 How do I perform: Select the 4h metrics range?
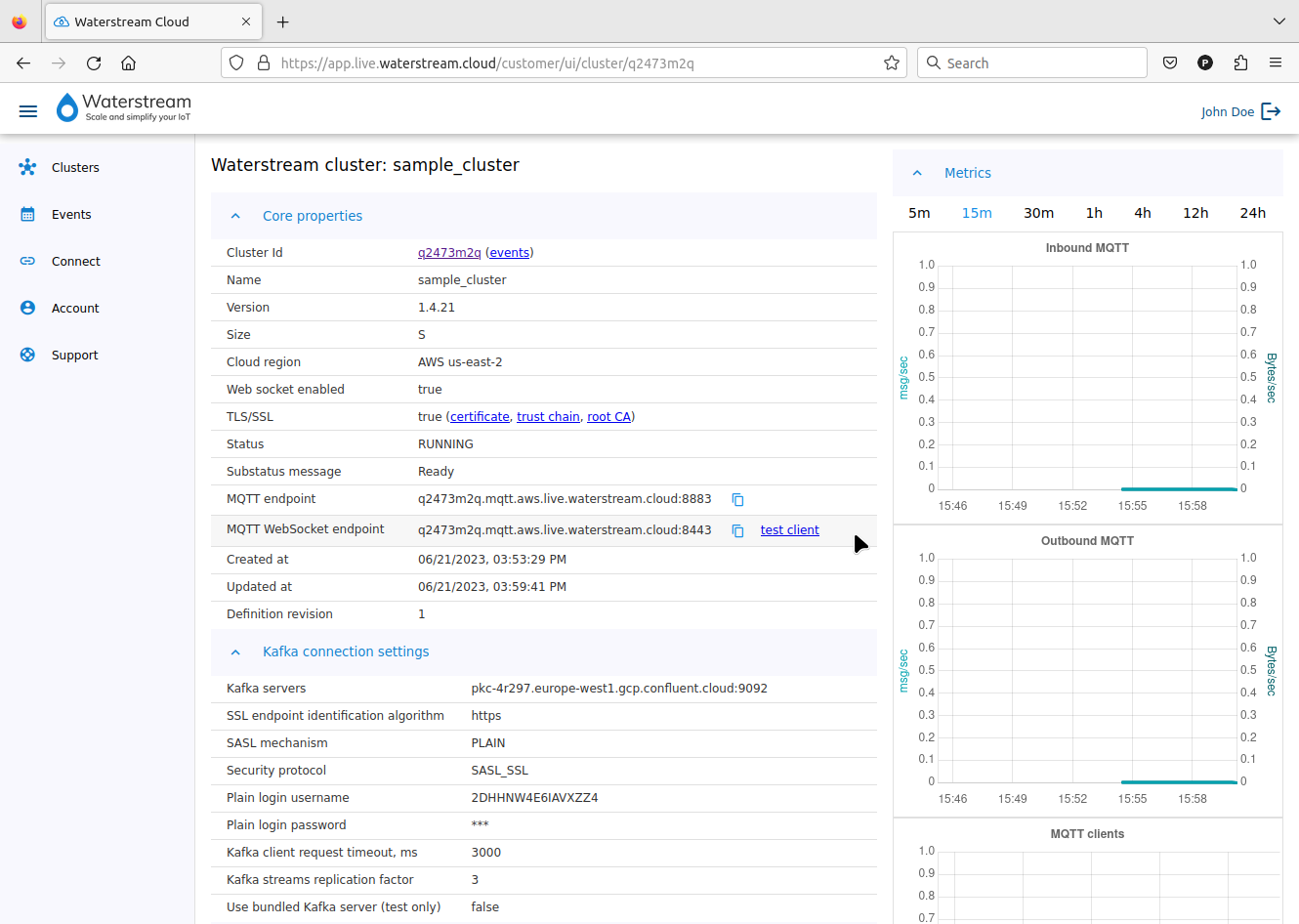[1143, 213]
